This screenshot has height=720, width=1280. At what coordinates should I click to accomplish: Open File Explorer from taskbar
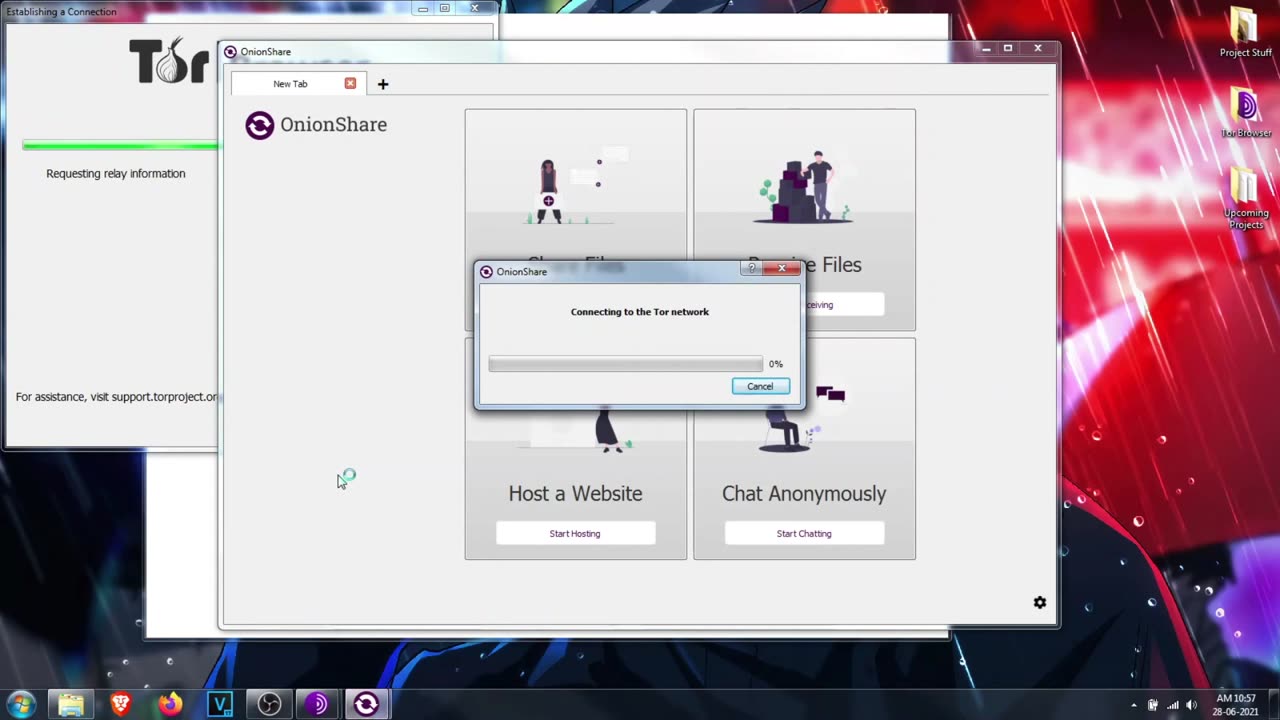click(x=71, y=704)
